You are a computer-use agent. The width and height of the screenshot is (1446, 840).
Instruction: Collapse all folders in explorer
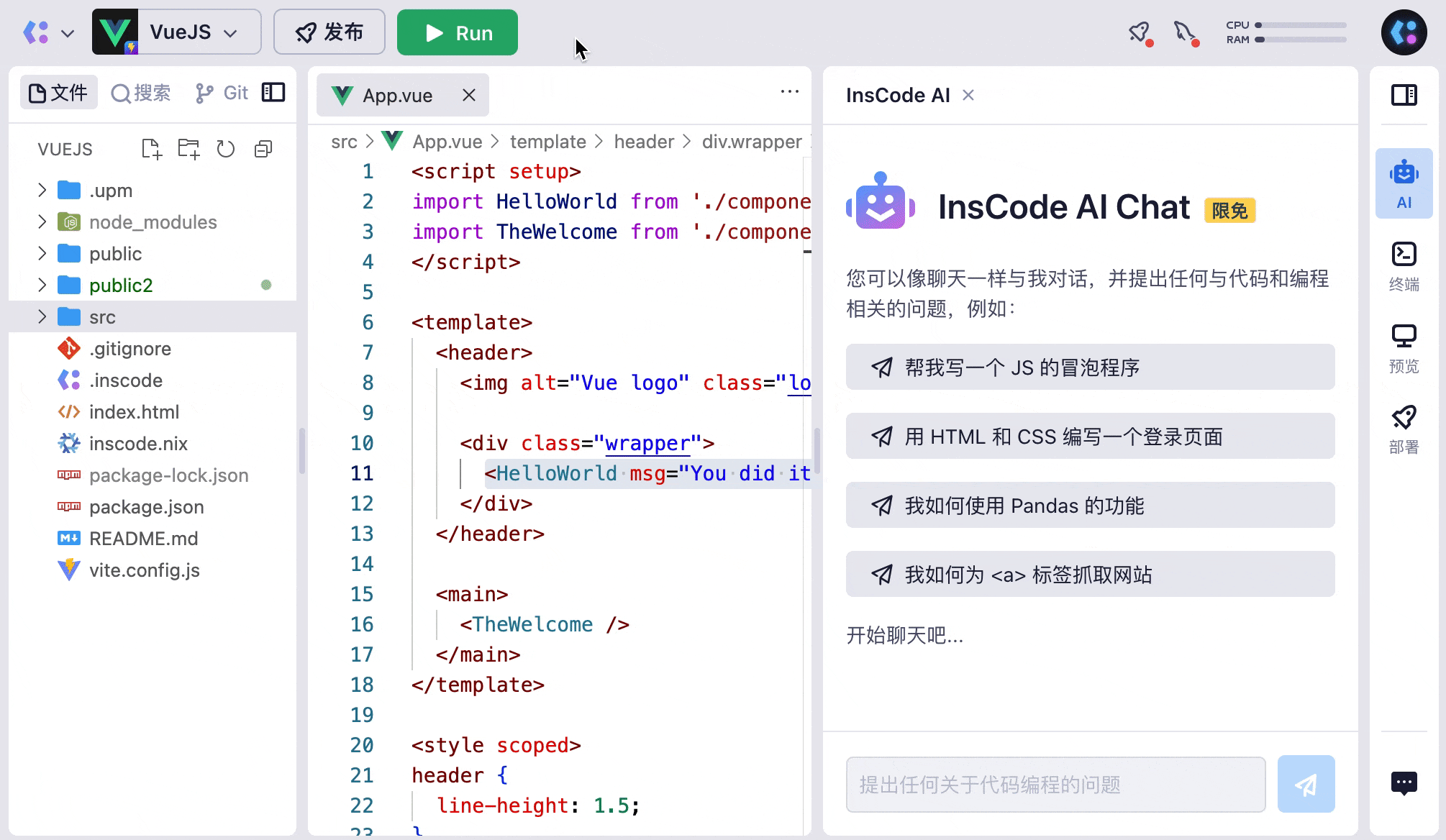click(x=263, y=149)
